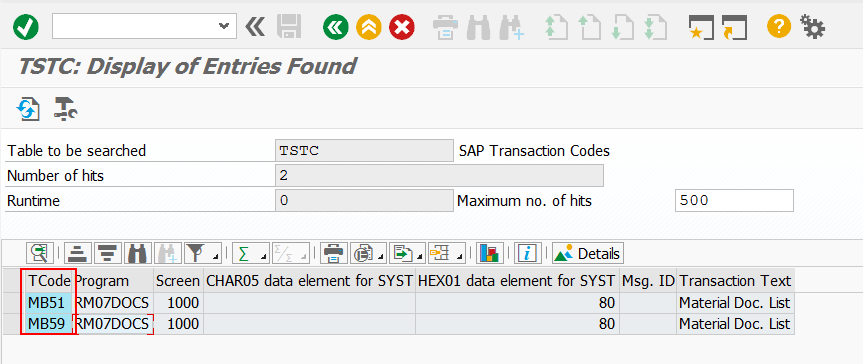Click the green Enter checkmark icon

coord(26,26)
